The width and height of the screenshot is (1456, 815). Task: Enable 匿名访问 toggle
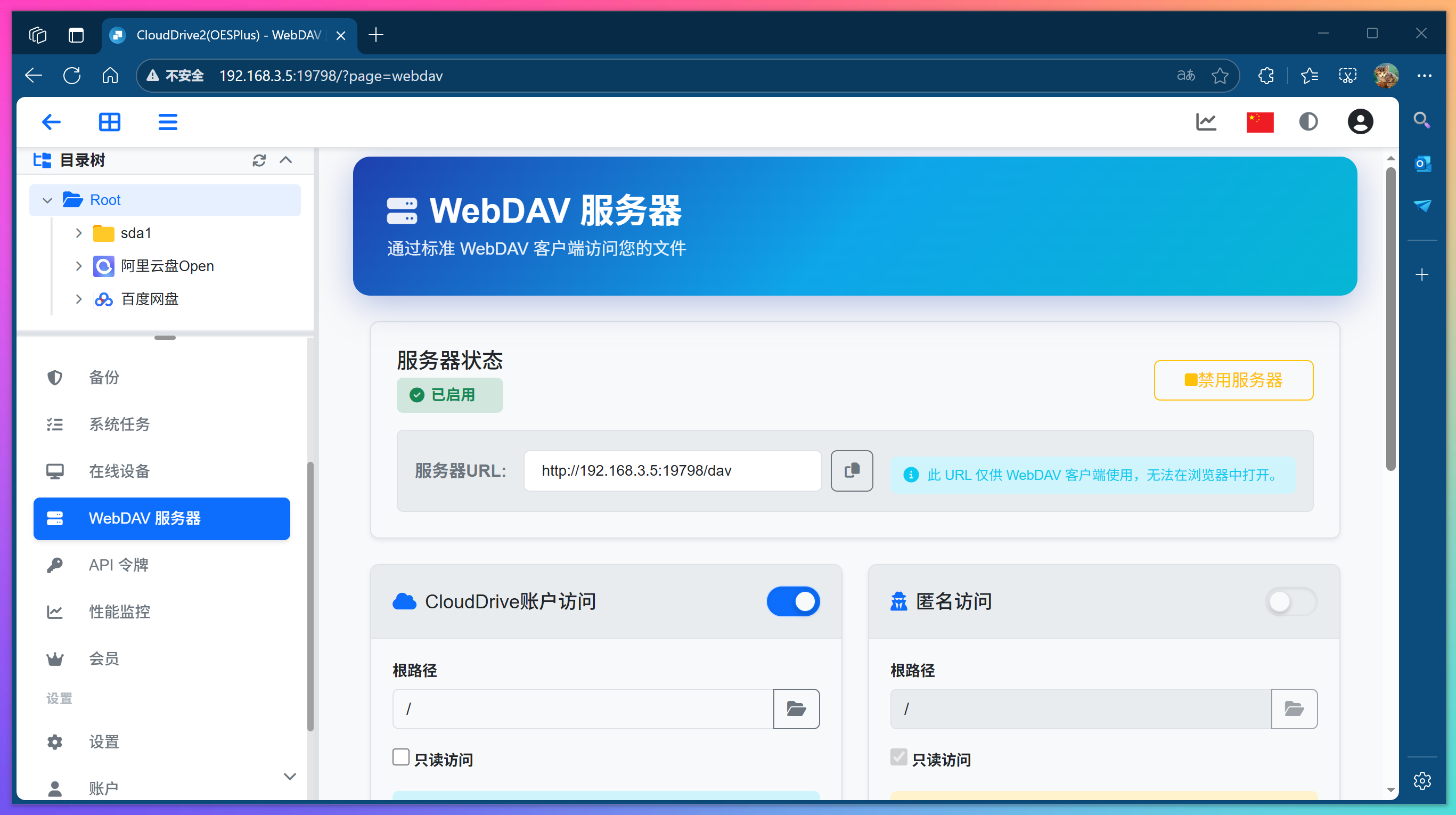pyautogui.click(x=1290, y=602)
